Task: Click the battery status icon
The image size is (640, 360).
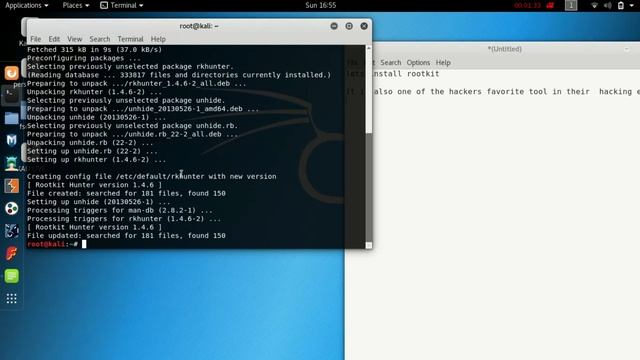Action: coord(620,5)
